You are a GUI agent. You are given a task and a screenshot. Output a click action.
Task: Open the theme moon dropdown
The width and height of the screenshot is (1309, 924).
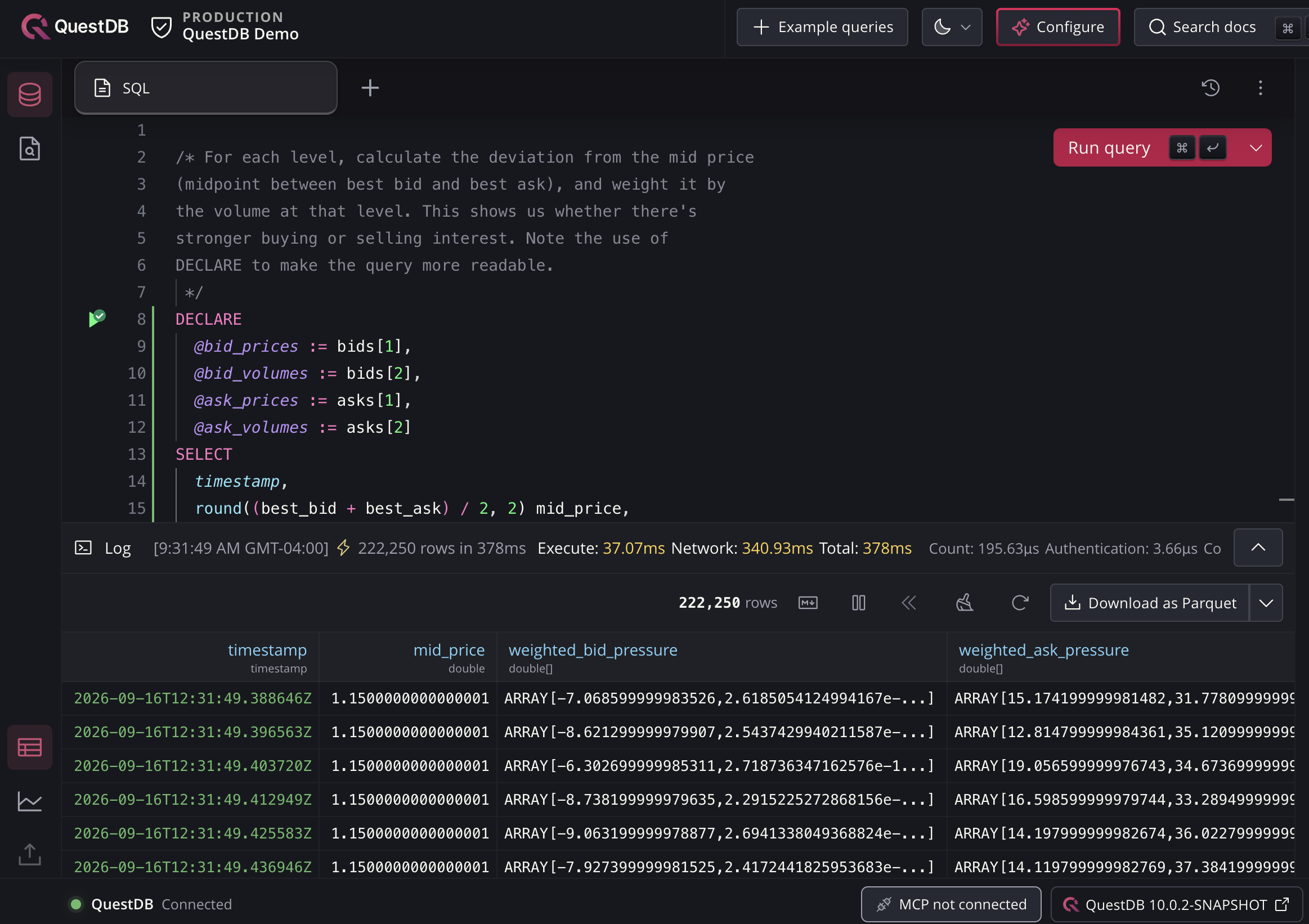pos(952,27)
